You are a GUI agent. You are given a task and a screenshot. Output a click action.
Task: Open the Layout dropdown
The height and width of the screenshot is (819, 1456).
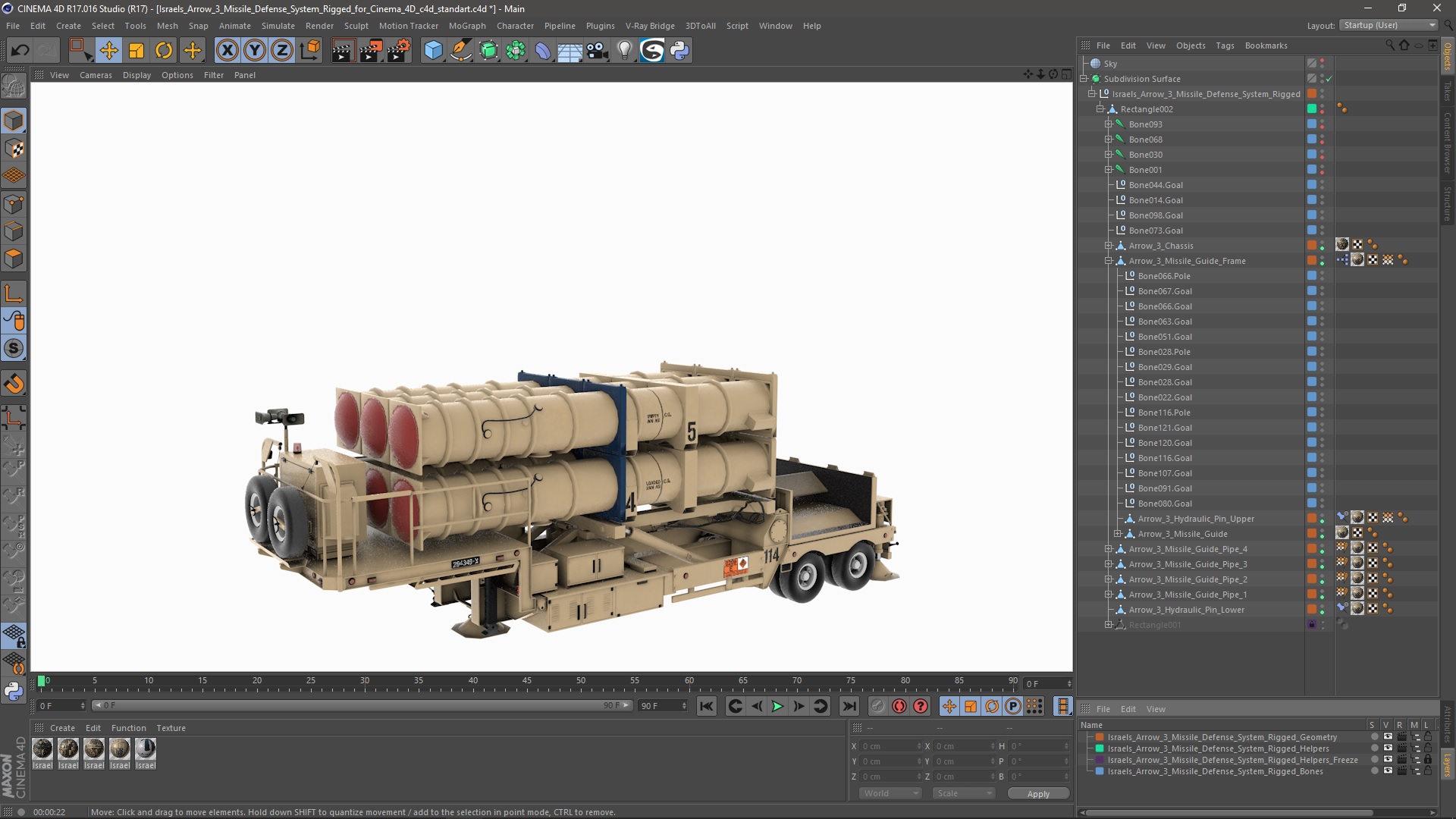[1389, 25]
